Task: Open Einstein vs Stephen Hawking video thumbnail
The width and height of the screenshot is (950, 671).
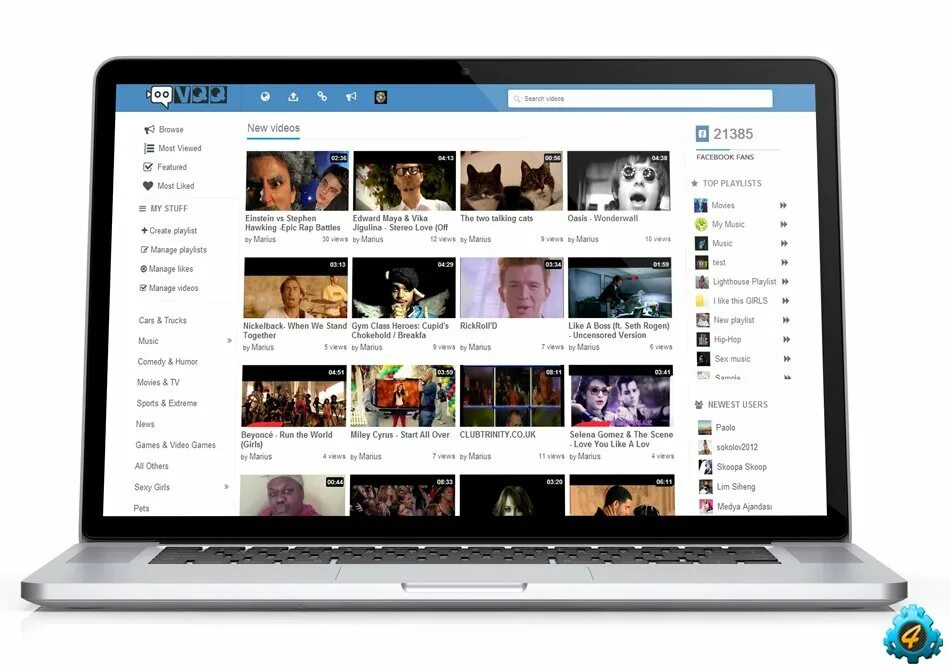Action: [297, 181]
